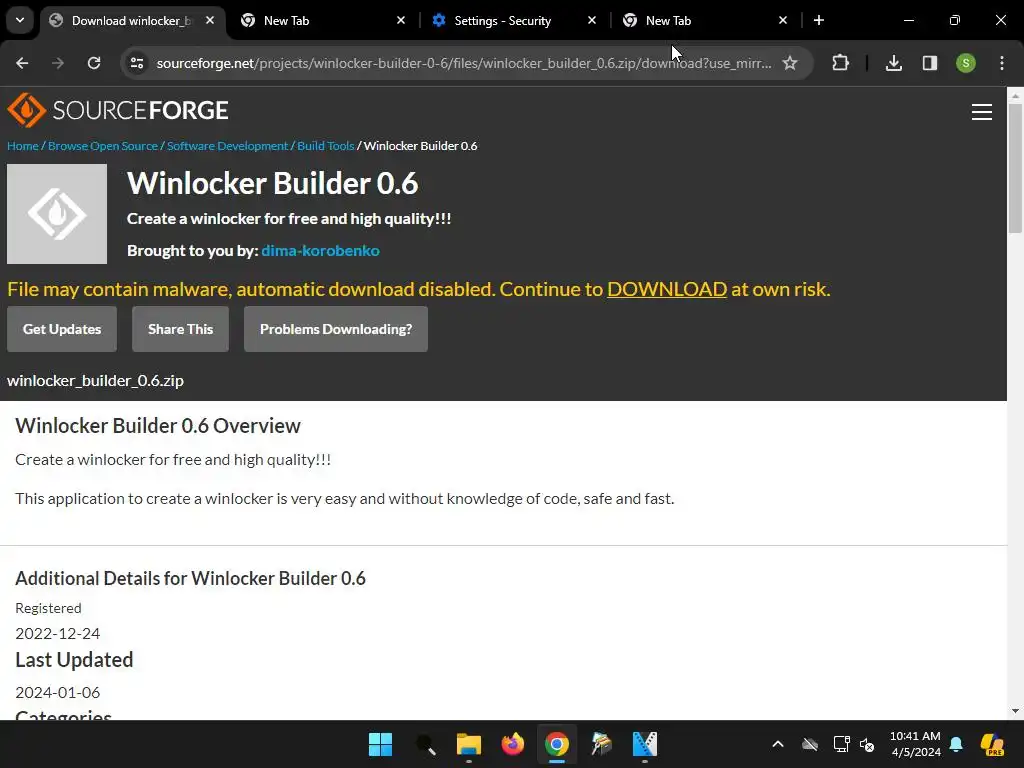Screen dimensions: 1024x768
Task: Close the last New Tab tab
Action: tap(783, 21)
